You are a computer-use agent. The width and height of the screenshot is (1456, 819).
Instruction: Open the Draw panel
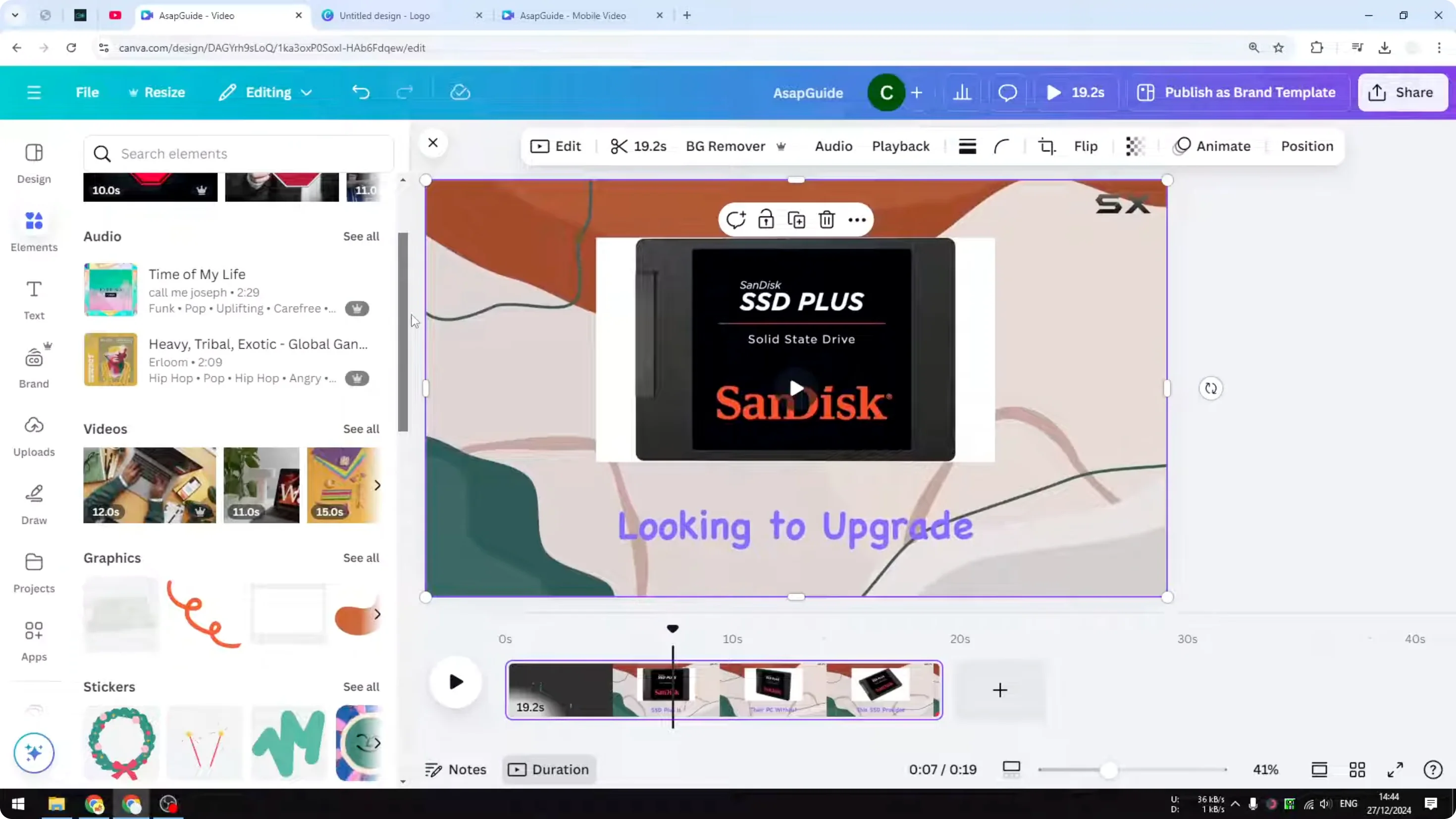[33, 503]
